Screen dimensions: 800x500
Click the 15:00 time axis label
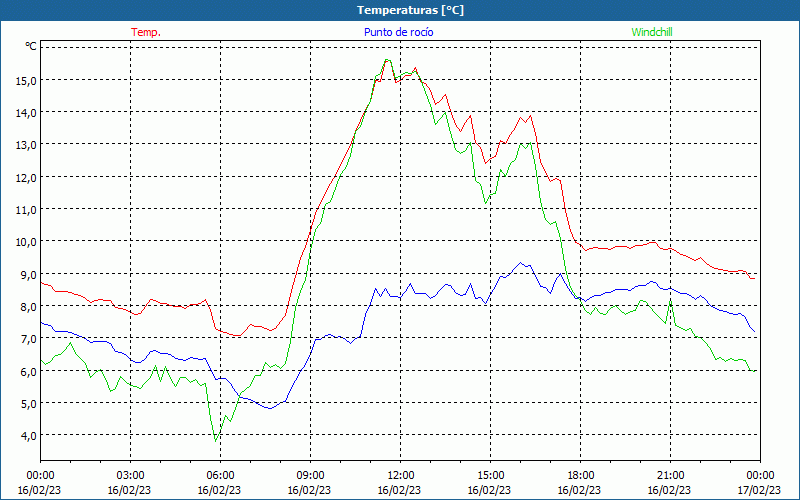490,475
